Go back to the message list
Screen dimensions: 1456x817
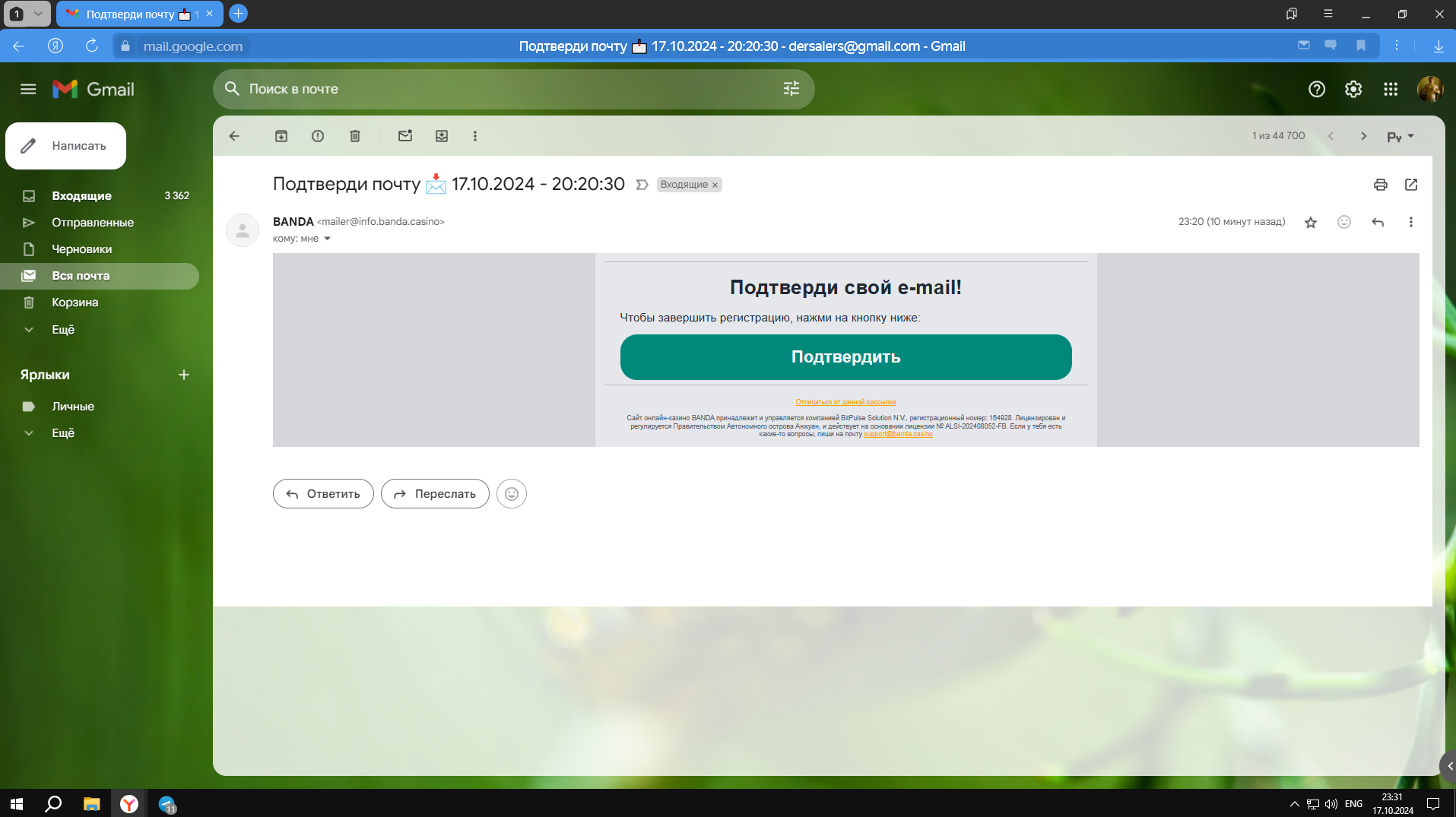point(234,136)
